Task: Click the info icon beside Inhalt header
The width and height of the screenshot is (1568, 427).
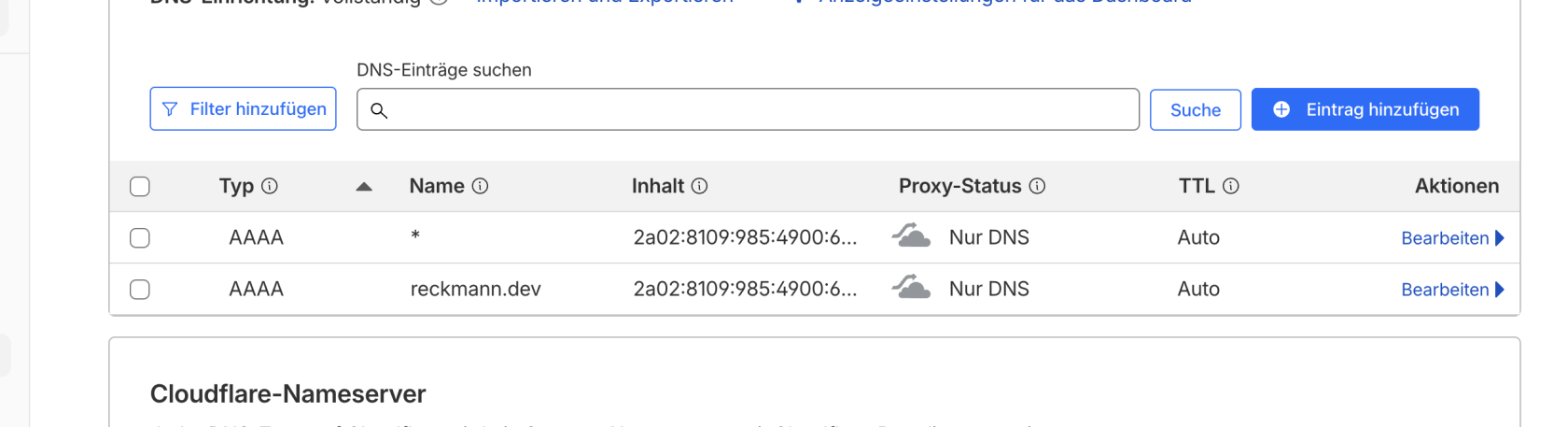Action: pos(699,186)
